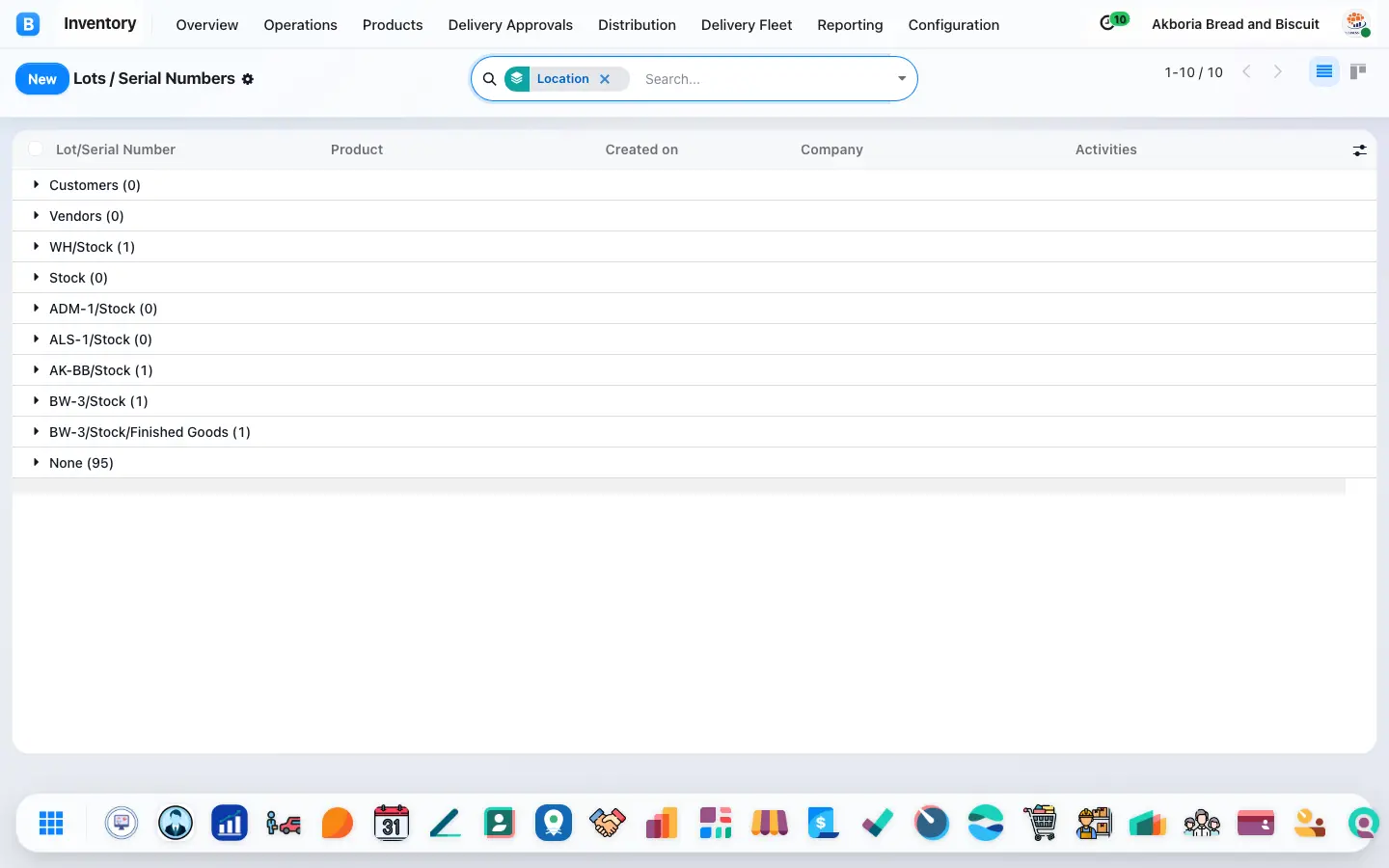This screenshot has height=868, width=1389.
Task: Open the handshake app in the dock
Action: click(x=608, y=823)
